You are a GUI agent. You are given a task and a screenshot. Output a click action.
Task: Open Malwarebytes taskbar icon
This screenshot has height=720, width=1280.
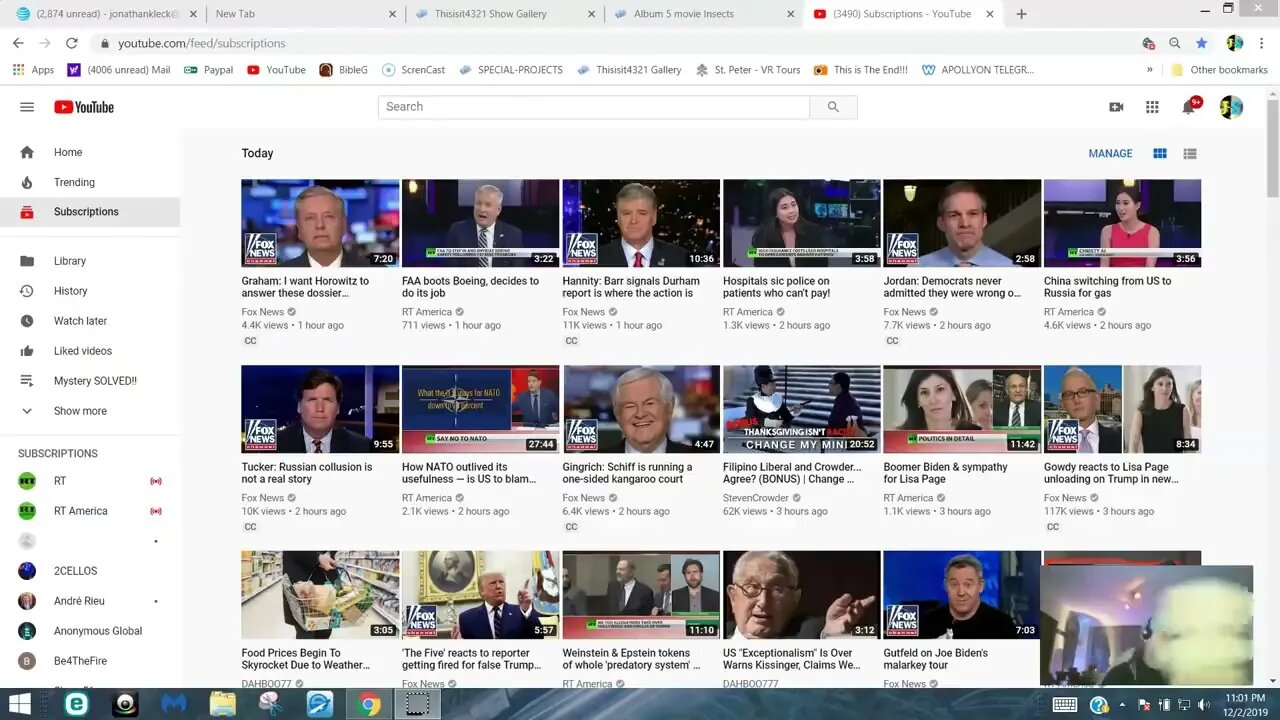point(174,704)
